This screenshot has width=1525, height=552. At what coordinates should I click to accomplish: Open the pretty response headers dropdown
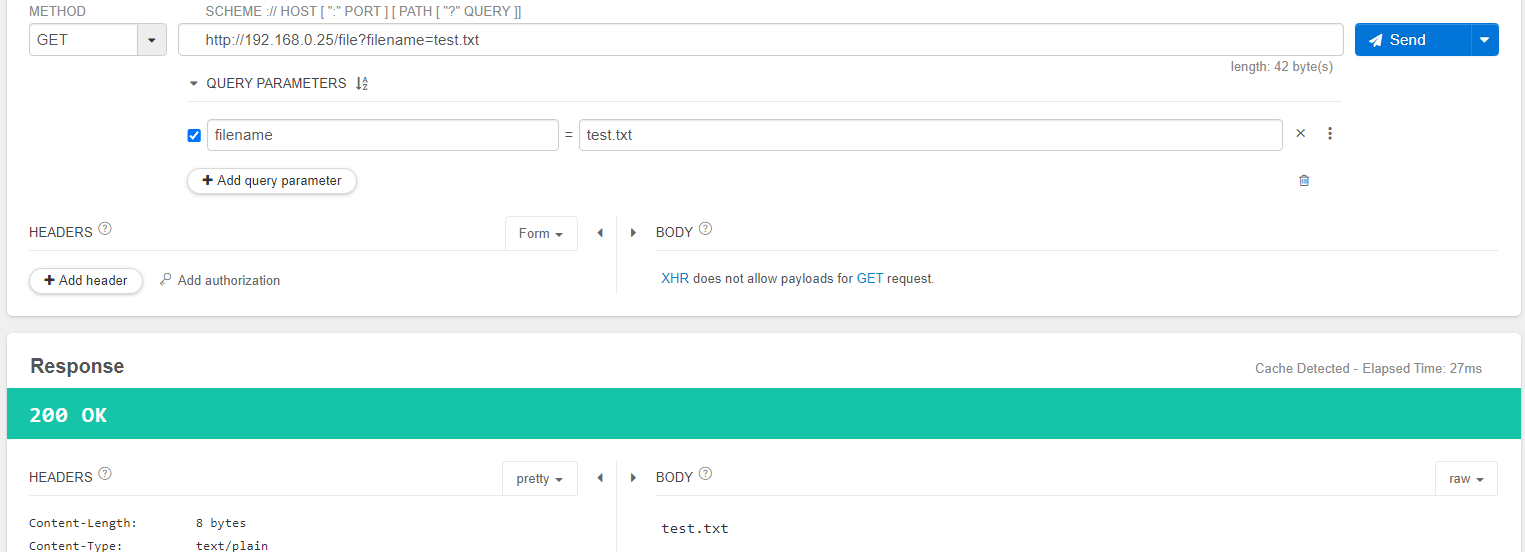[539, 479]
